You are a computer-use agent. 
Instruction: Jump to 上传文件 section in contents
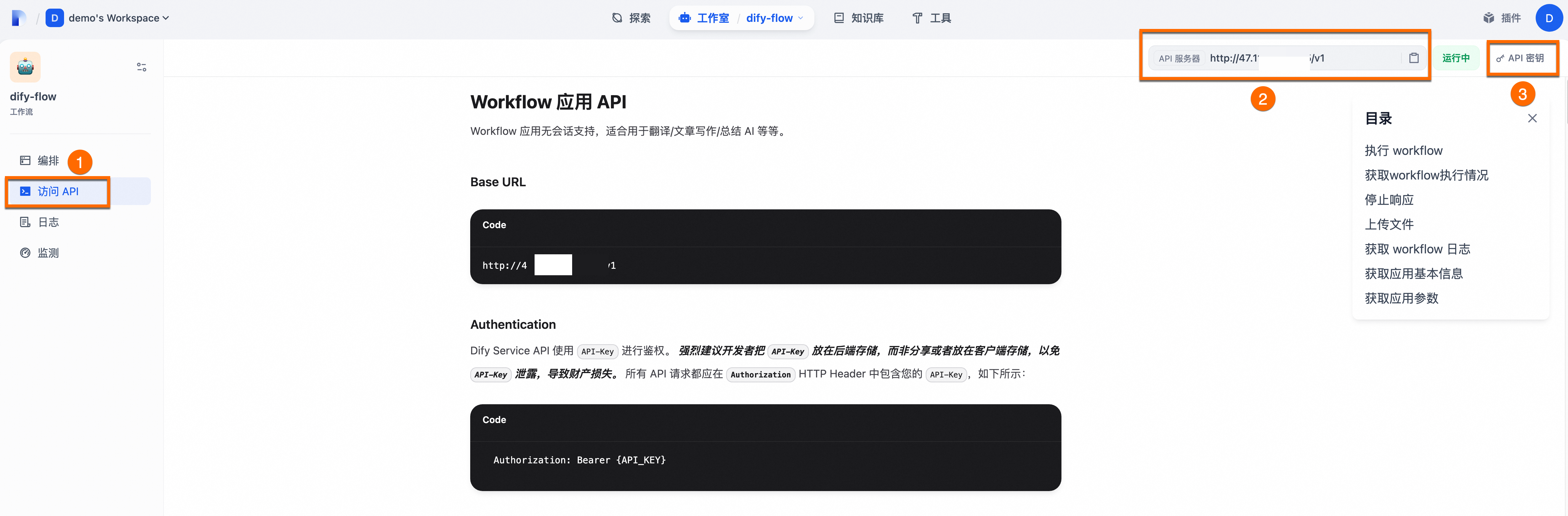(1389, 224)
